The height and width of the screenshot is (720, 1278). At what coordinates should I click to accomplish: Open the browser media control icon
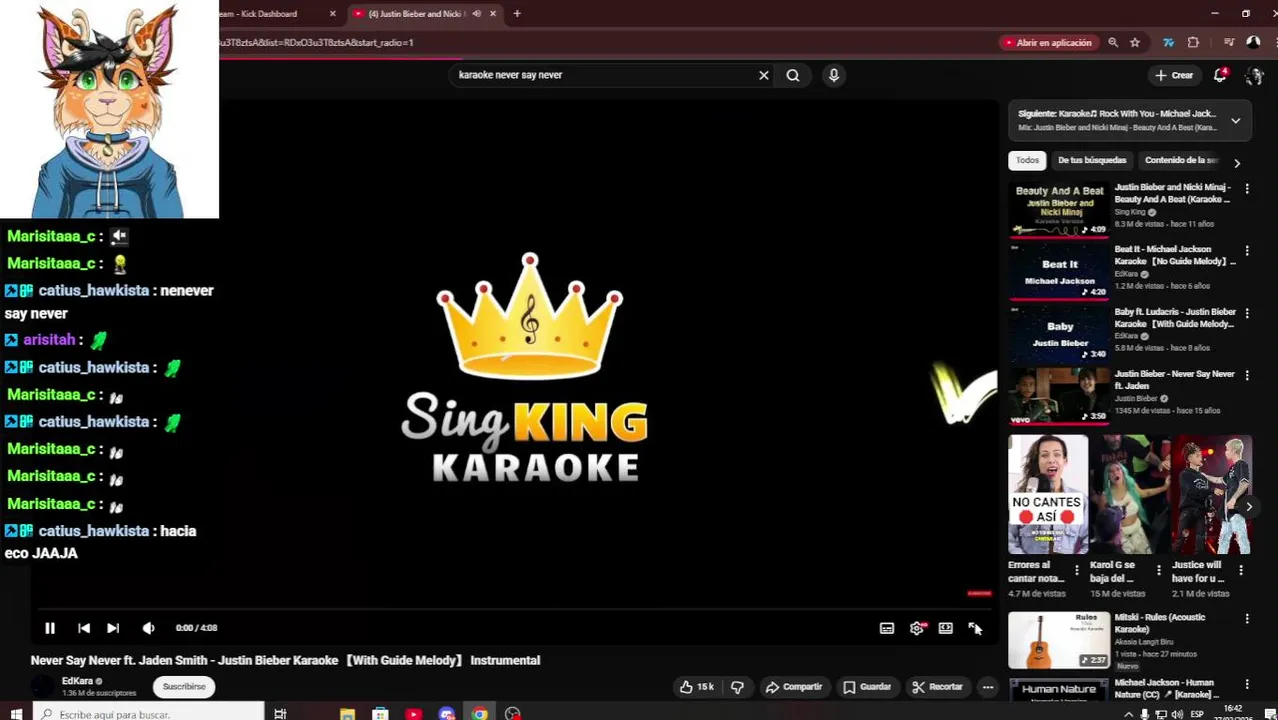(1229, 43)
